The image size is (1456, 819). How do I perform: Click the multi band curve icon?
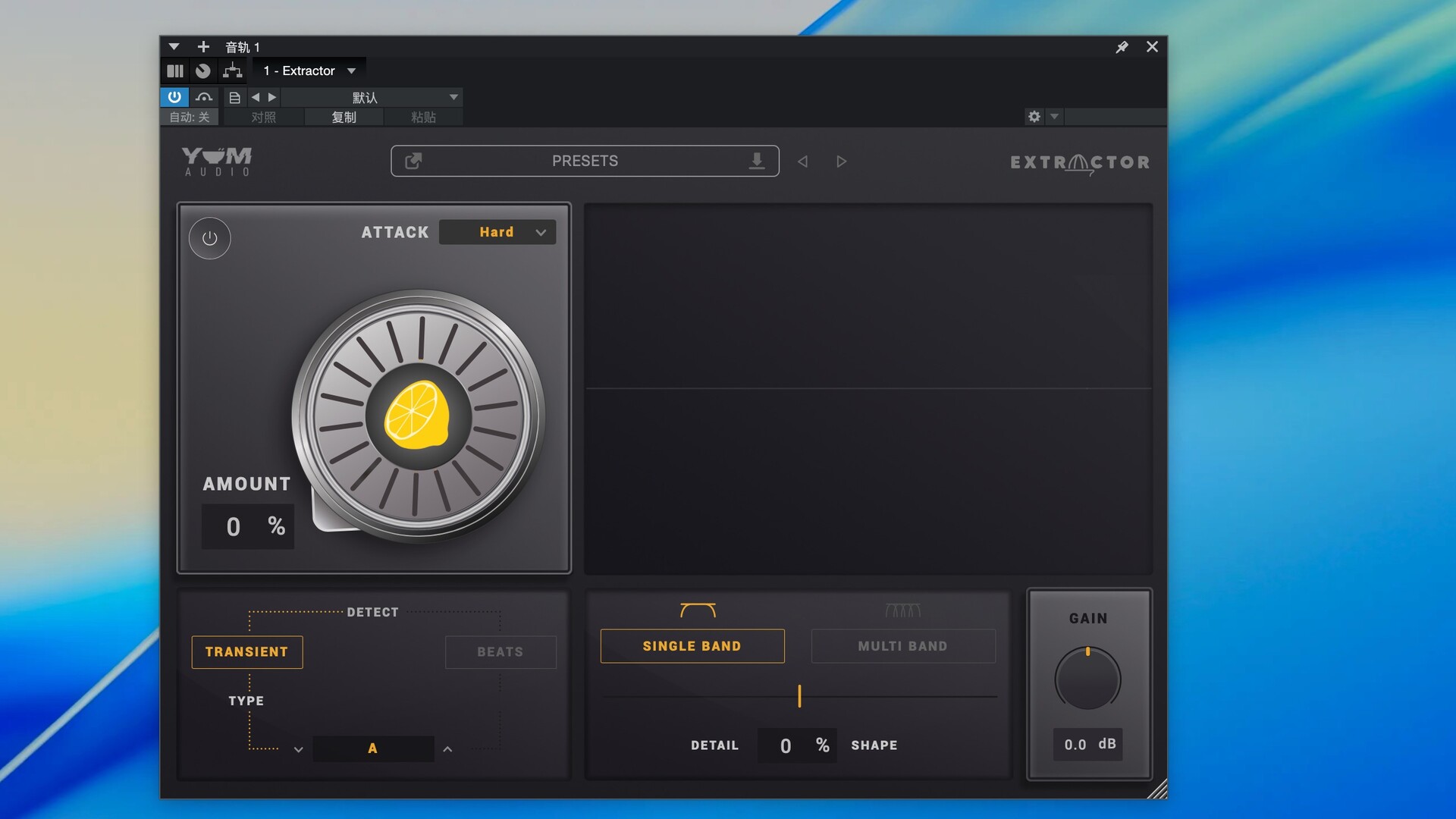[902, 610]
